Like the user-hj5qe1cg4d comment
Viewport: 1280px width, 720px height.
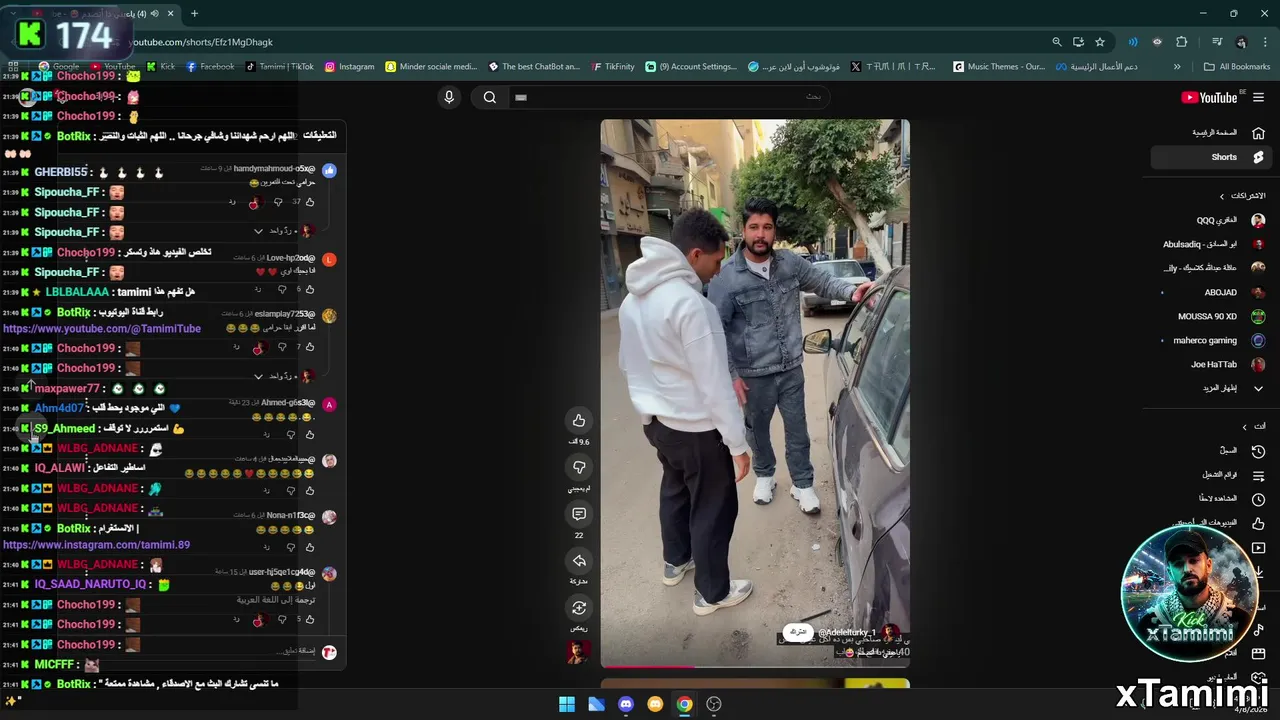[x=310, y=620]
